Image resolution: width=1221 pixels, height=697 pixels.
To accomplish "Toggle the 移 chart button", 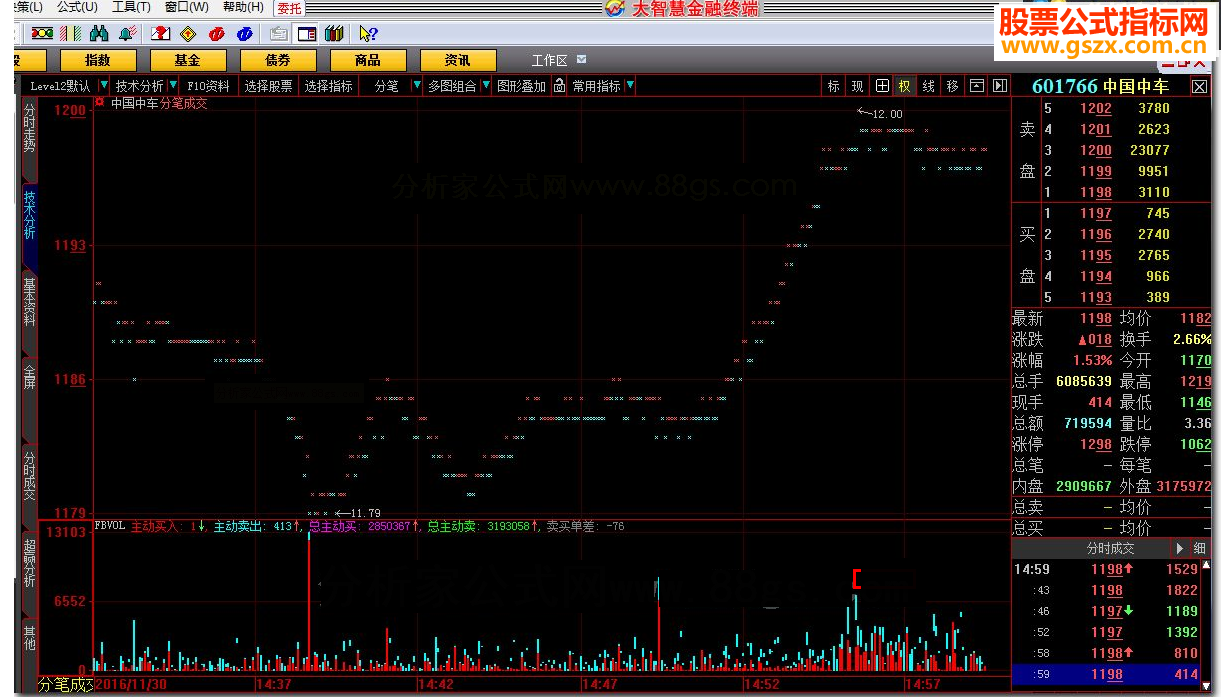I will [952, 86].
